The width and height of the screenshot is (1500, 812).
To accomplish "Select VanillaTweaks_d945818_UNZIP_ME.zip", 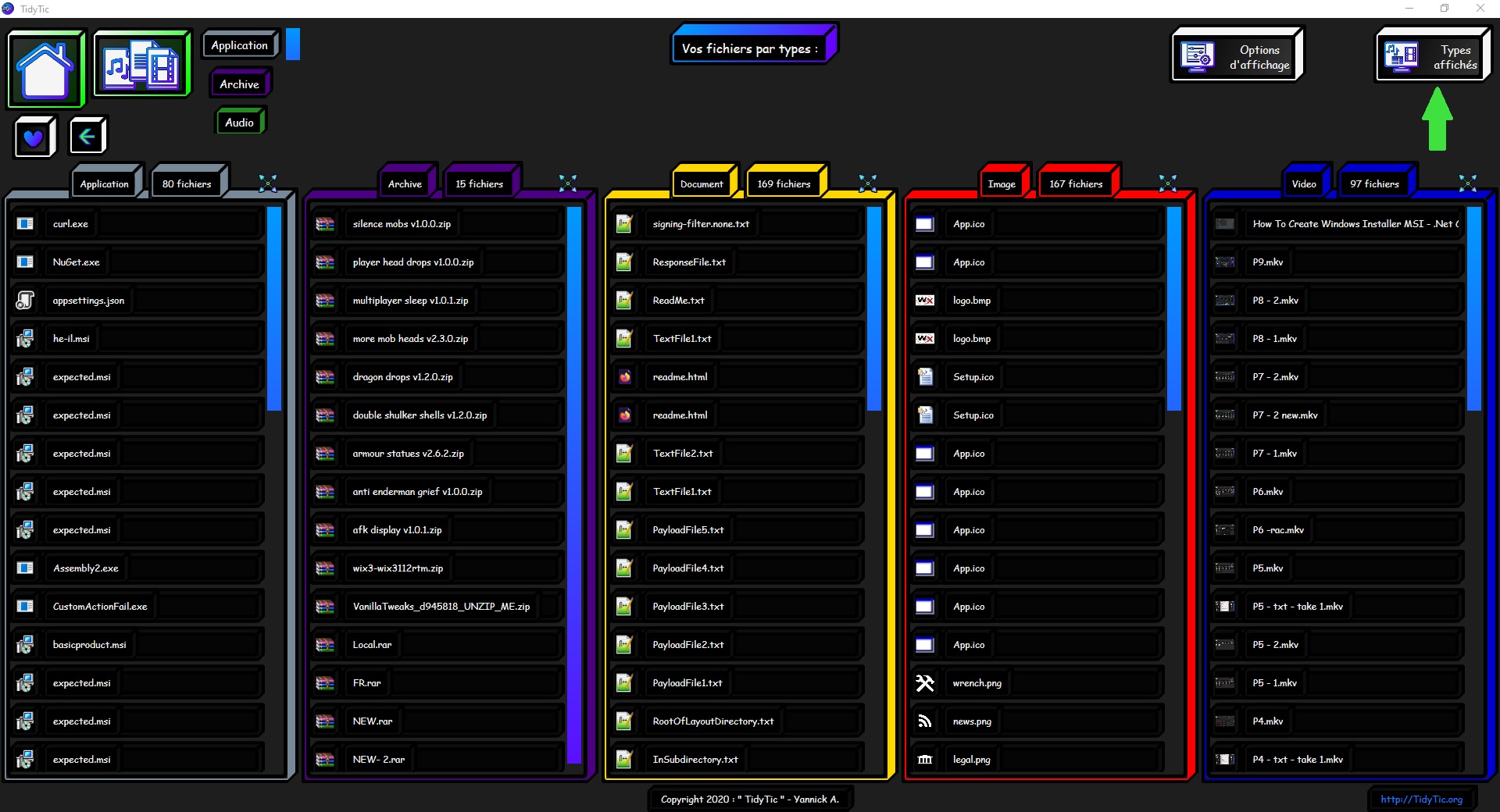I will tap(437, 607).
